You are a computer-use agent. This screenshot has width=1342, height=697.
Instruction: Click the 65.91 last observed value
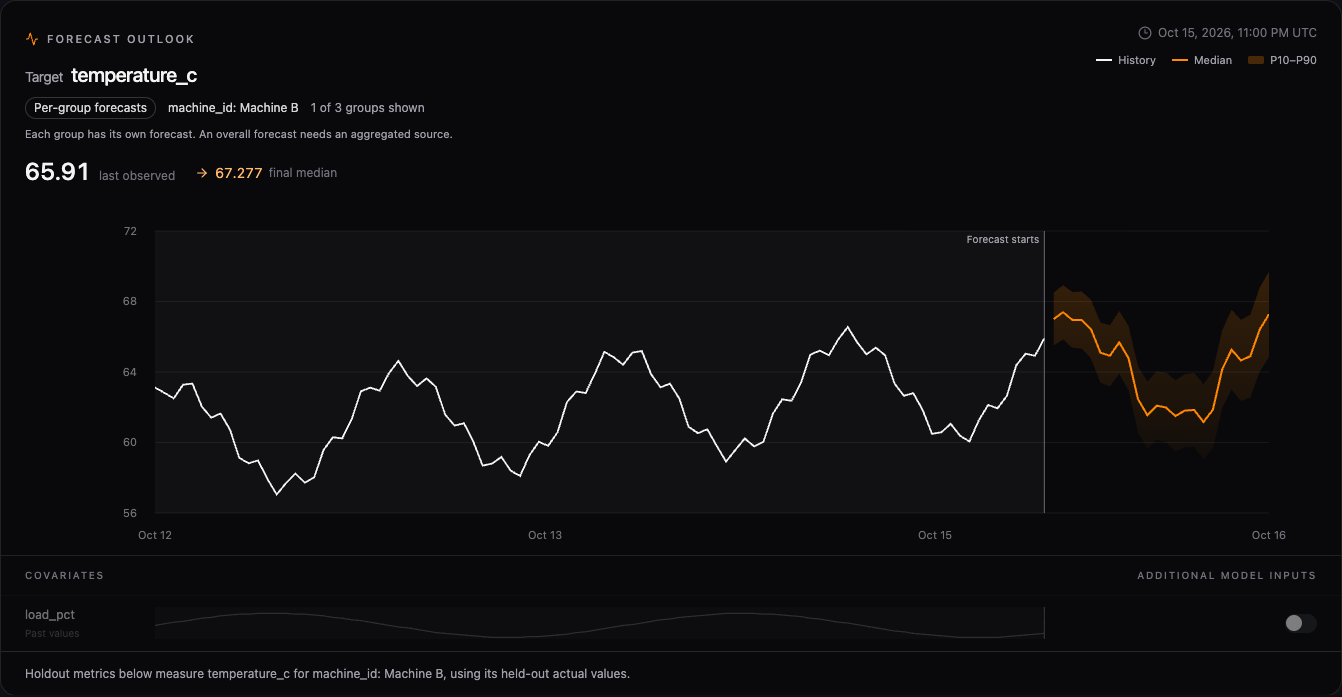point(57,172)
